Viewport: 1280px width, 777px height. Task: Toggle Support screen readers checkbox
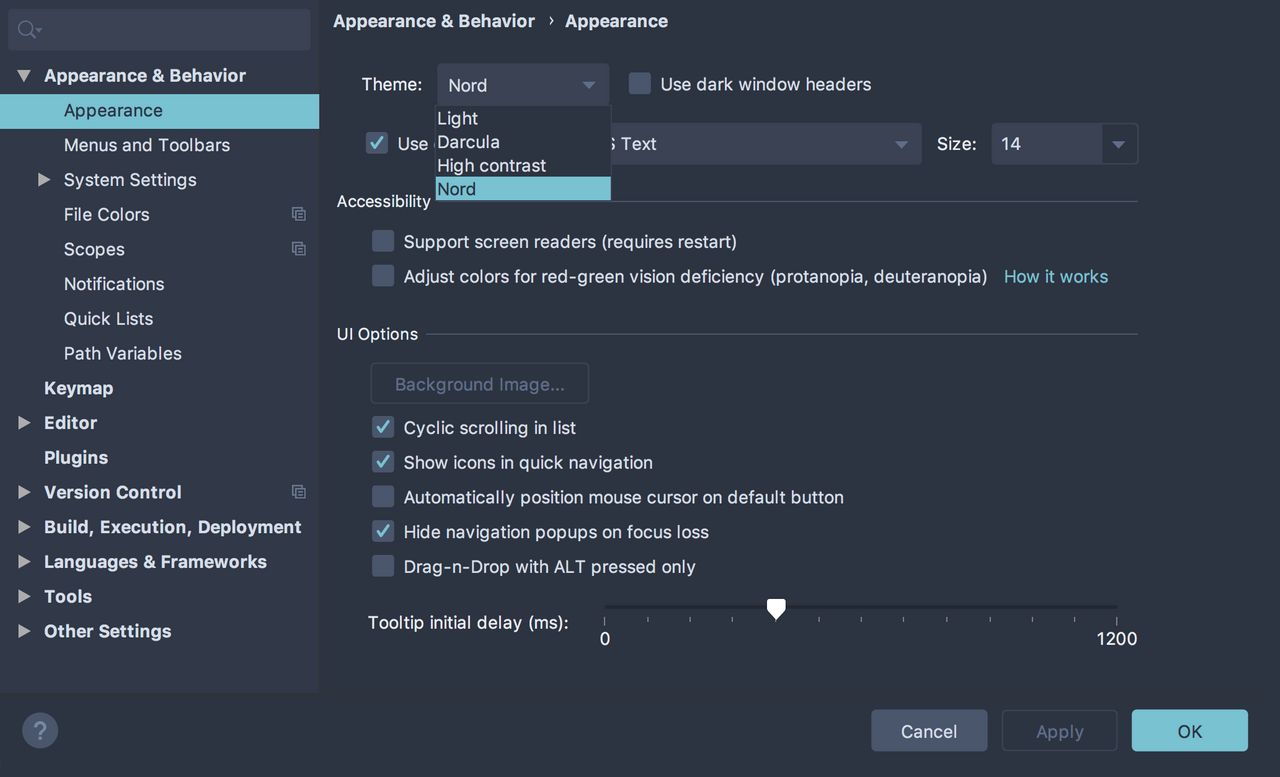coord(383,241)
